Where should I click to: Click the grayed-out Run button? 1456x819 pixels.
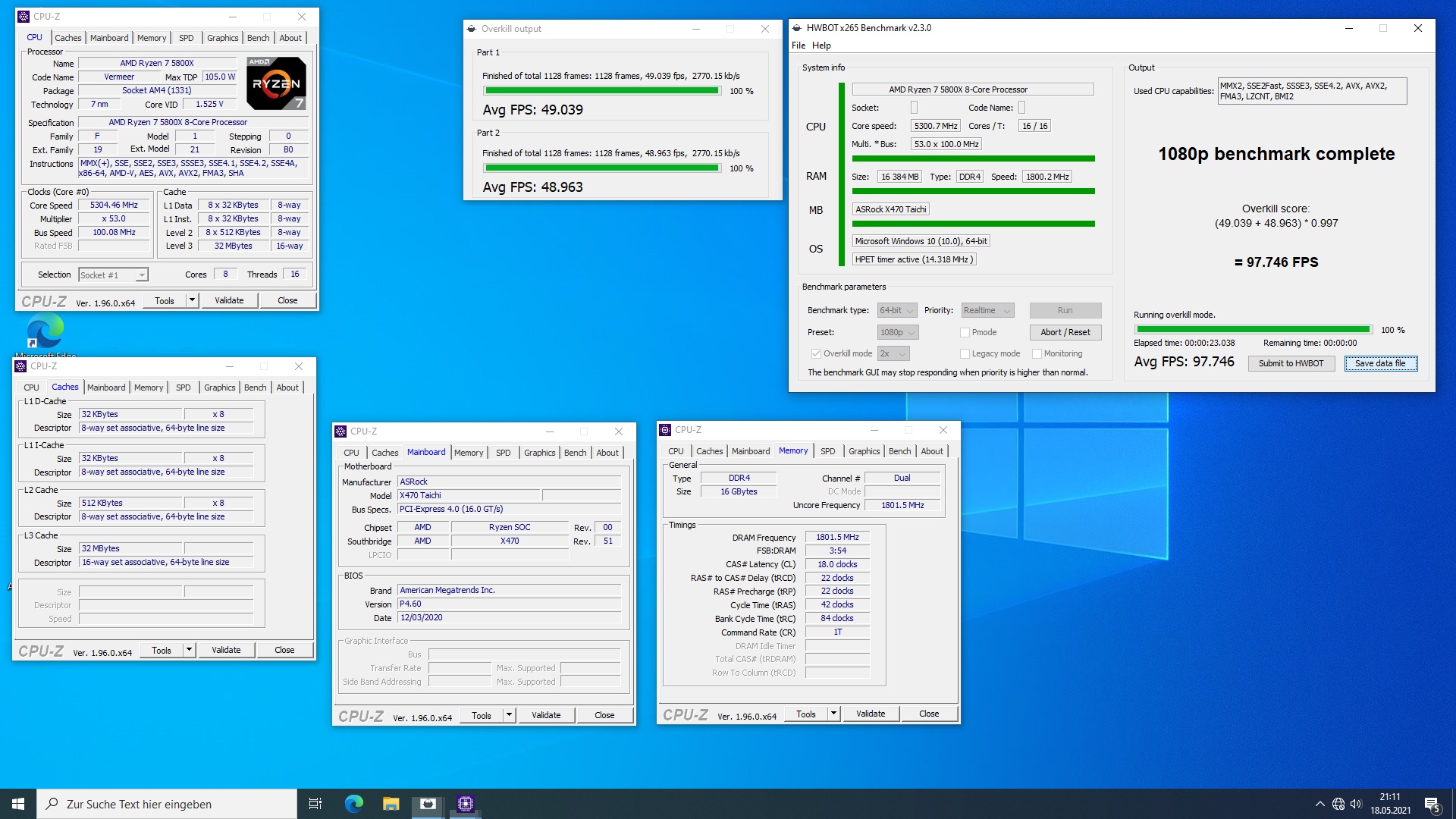click(x=1065, y=310)
